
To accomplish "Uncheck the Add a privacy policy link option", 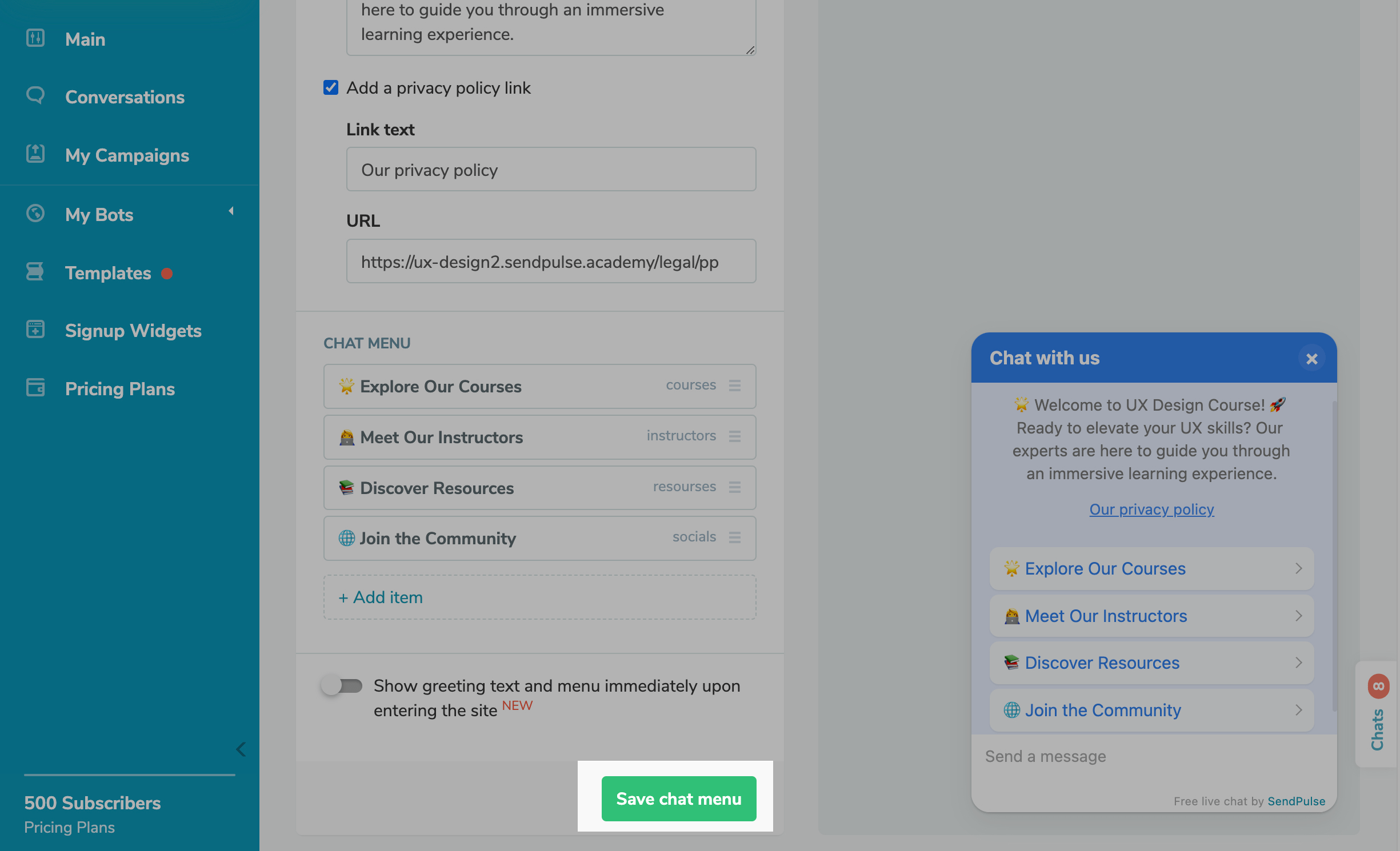I will pyautogui.click(x=331, y=87).
